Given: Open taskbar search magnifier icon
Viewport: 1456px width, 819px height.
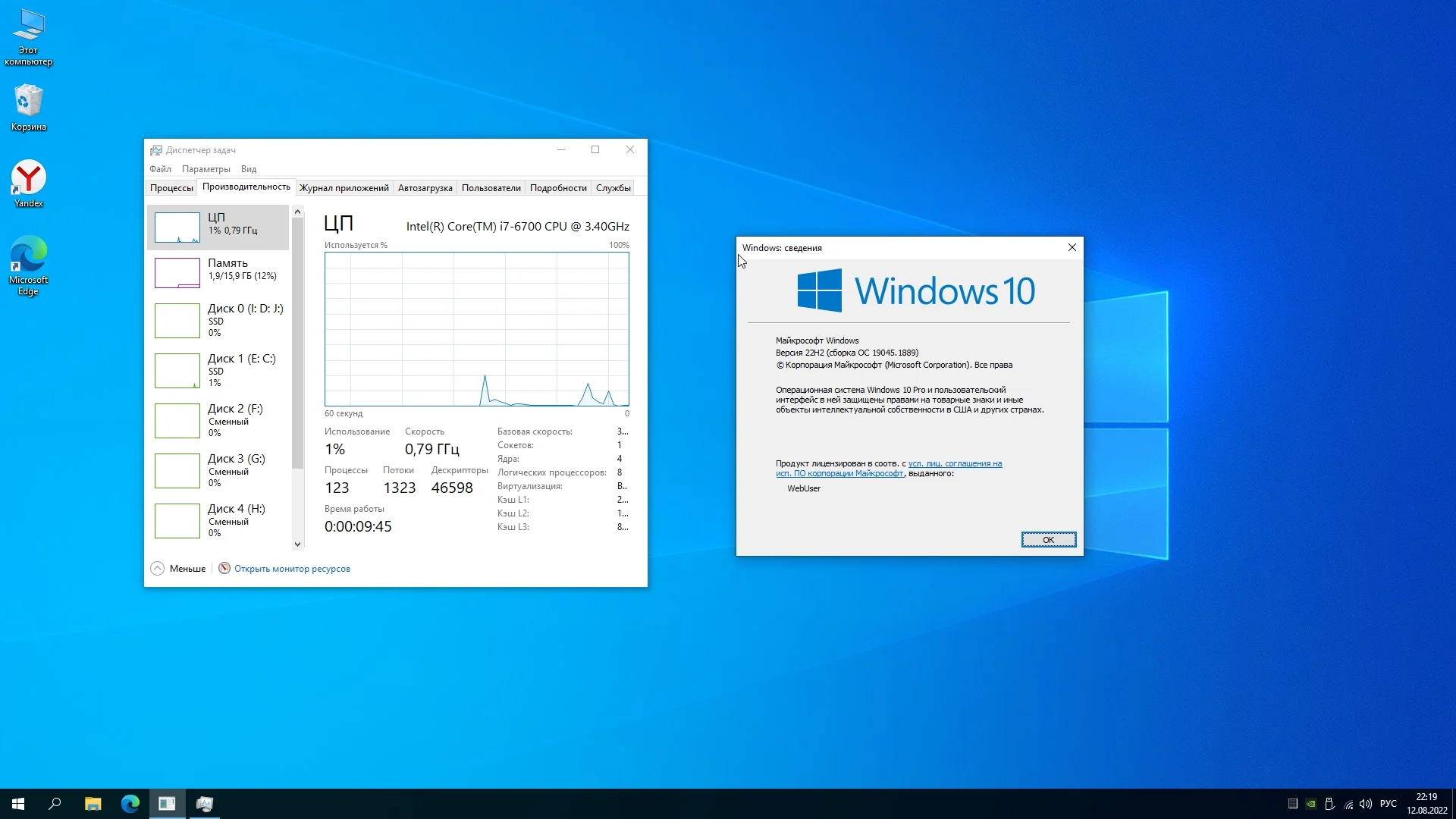Looking at the screenshot, I should tap(55, 804).
